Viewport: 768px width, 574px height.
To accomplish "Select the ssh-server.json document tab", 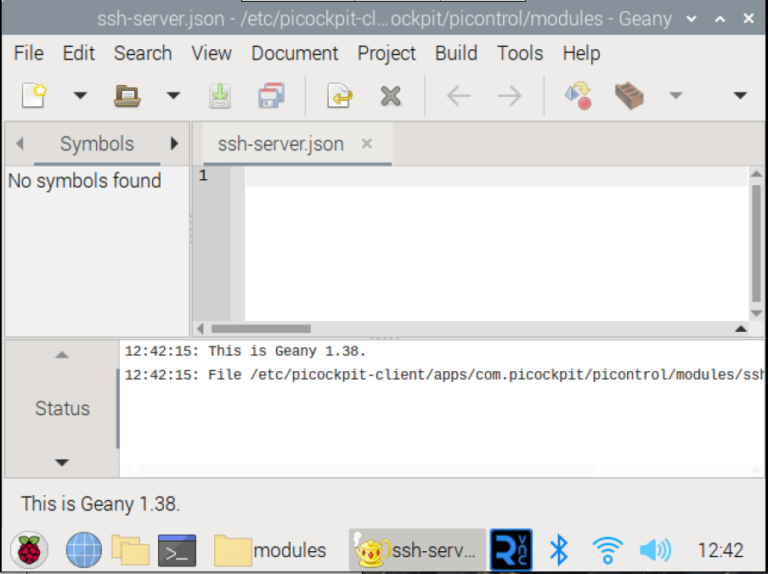I will tap(281, 144).
